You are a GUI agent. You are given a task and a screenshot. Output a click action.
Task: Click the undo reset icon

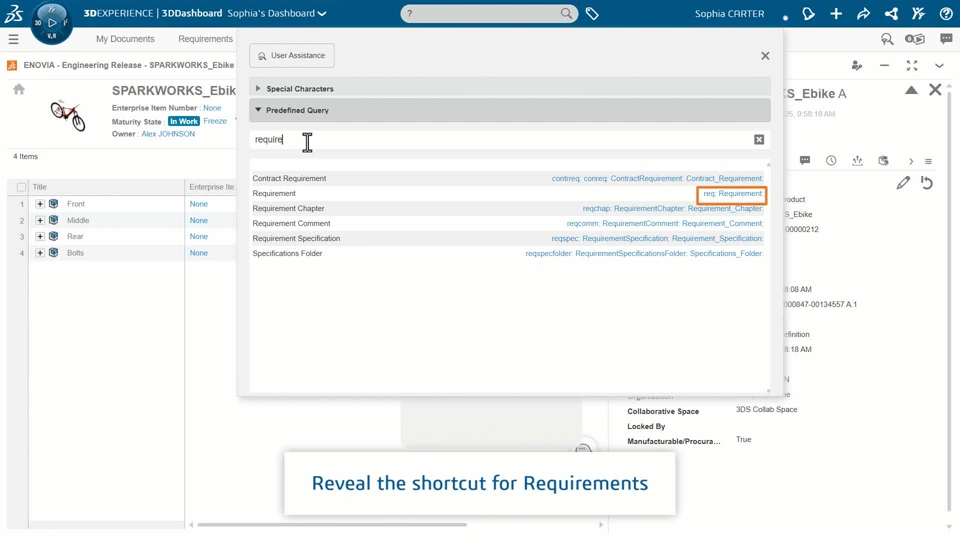point(927,182)
